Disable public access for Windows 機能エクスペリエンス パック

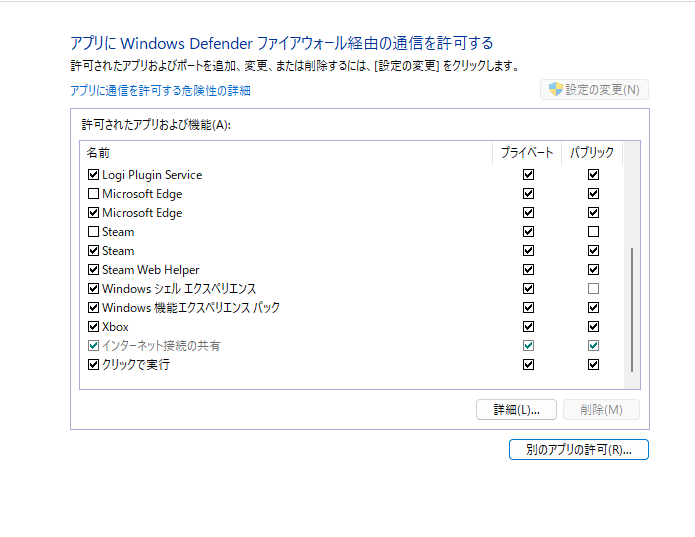593,308
